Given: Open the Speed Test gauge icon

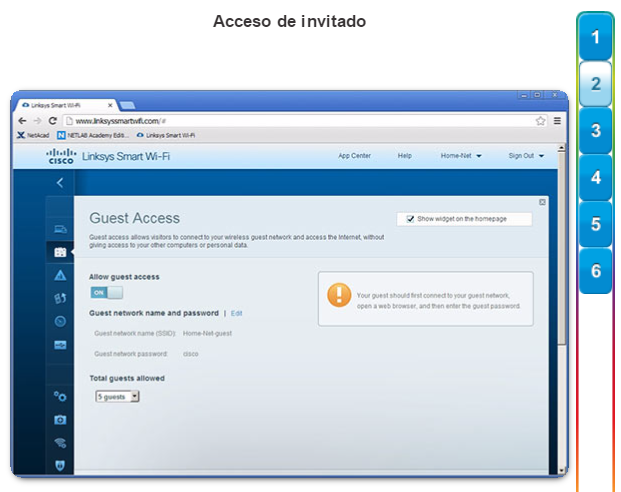Looking at the screenshot, I should click(60, 321).
